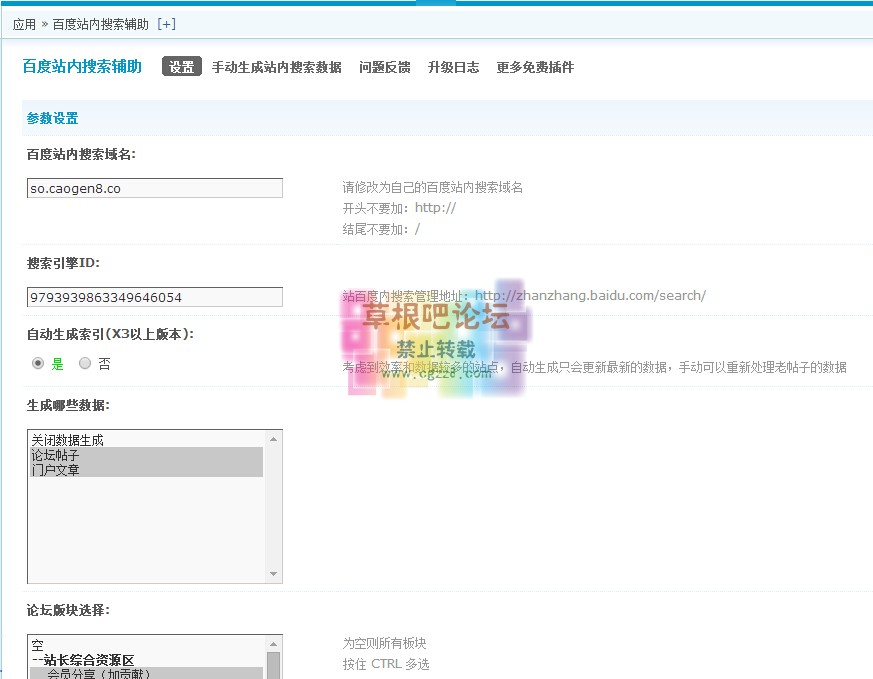This screenshot has width=873, height=679.
Task: Click scroll-down arrow of data type list
Action: (274, 574)
